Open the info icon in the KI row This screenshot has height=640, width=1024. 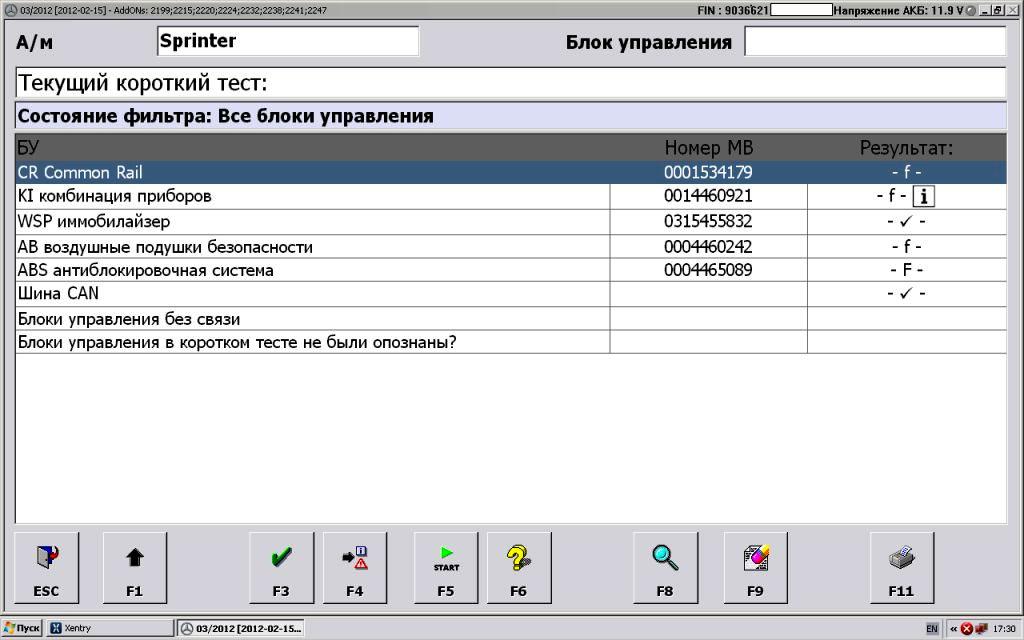tap(923, 196)
